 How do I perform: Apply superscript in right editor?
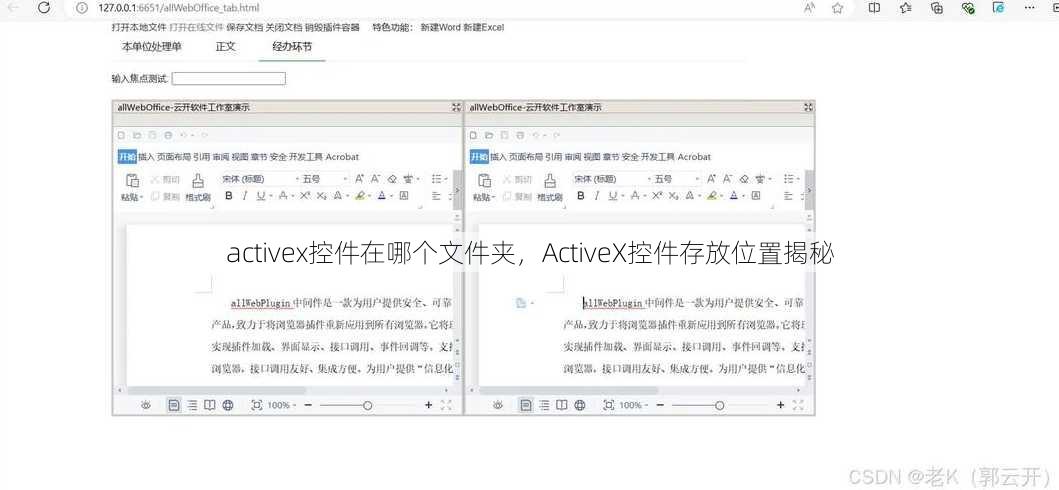point(657,196)
